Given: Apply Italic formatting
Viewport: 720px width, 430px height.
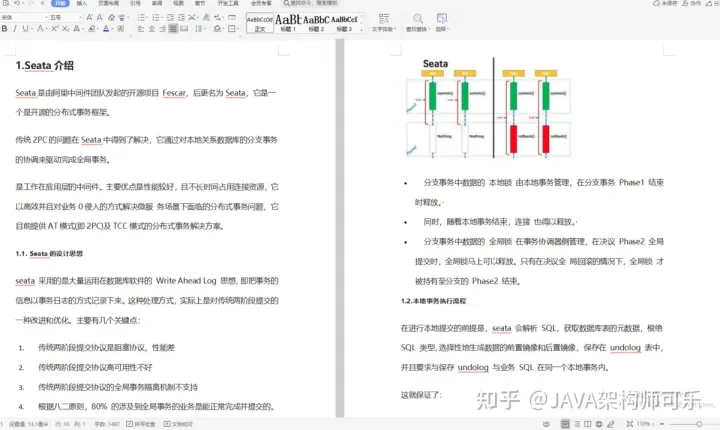Looking at the screenshot, I should [15, 28].
